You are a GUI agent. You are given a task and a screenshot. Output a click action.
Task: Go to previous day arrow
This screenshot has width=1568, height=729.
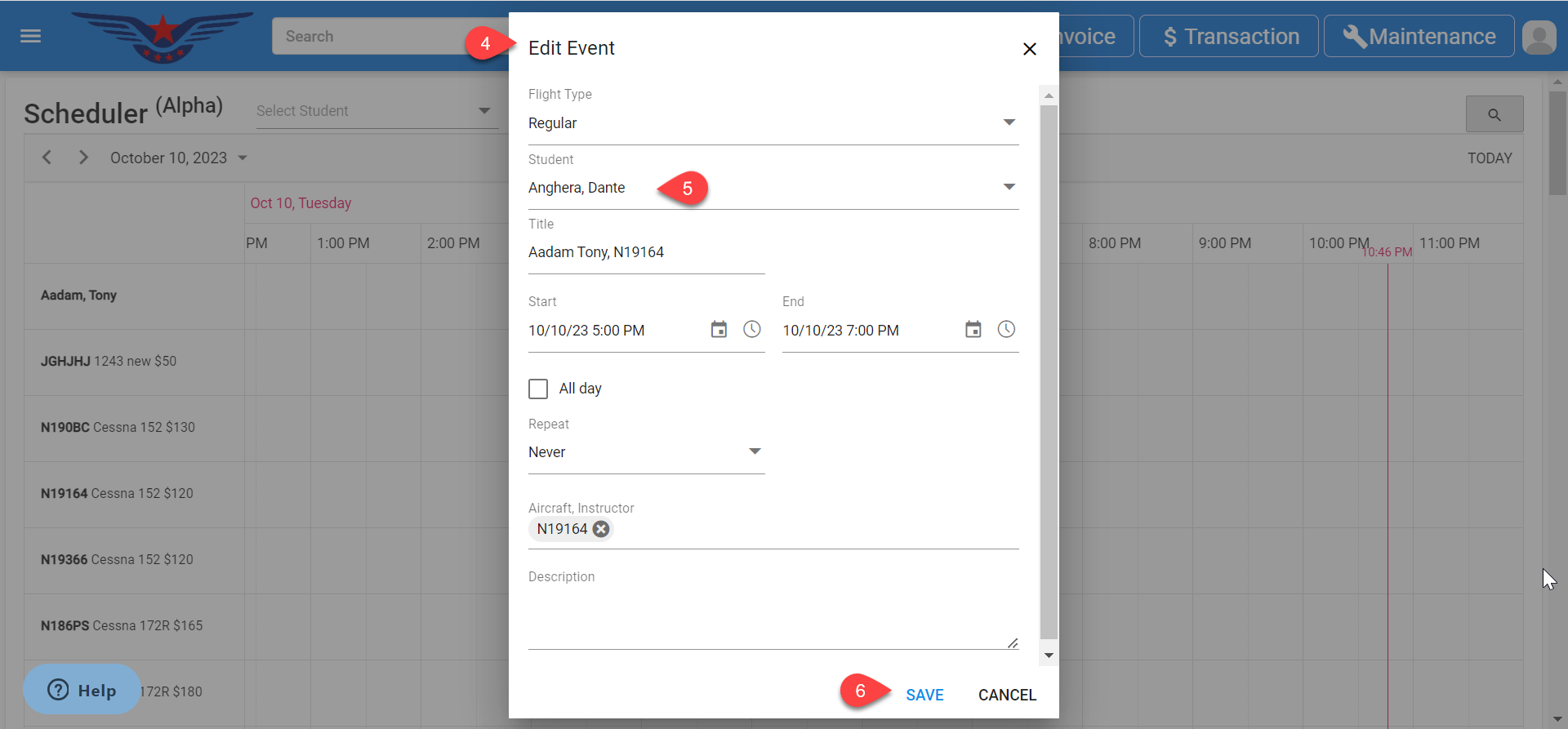(x=47, y=158)
